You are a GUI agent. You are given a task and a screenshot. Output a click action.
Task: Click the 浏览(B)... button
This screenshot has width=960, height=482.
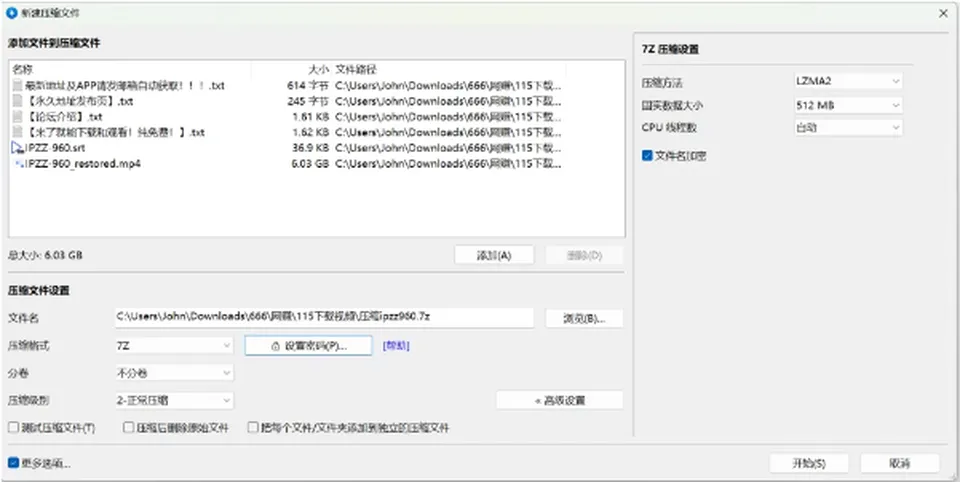[584, 318]
